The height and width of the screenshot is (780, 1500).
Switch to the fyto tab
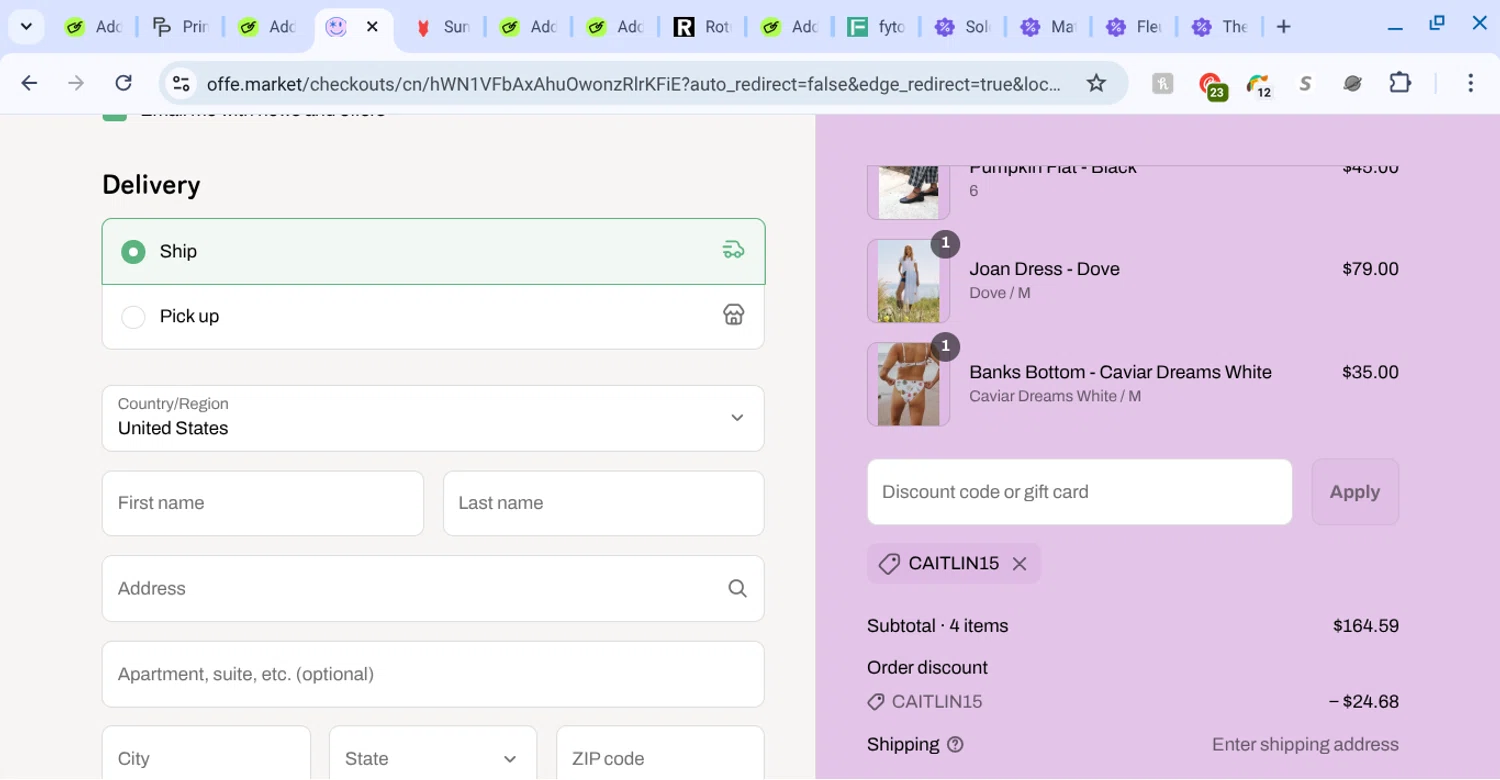click(876, 27)
